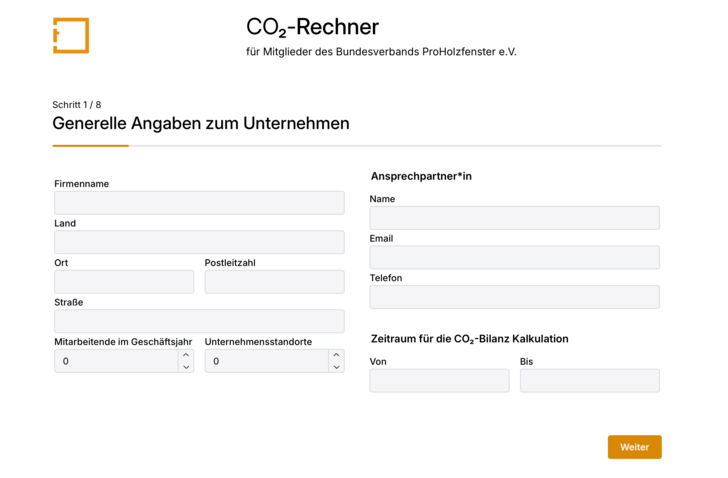The width and height of the screenshot is (728, 478).
Task: Focus the Firmenname text field
Action: click(x=199, y=203)
